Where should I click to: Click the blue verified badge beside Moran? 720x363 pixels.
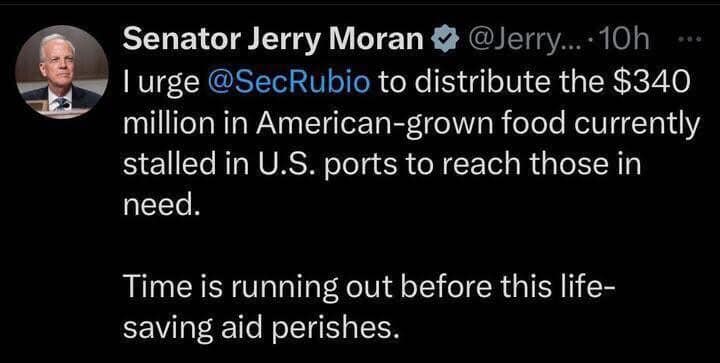pos(445,42)
